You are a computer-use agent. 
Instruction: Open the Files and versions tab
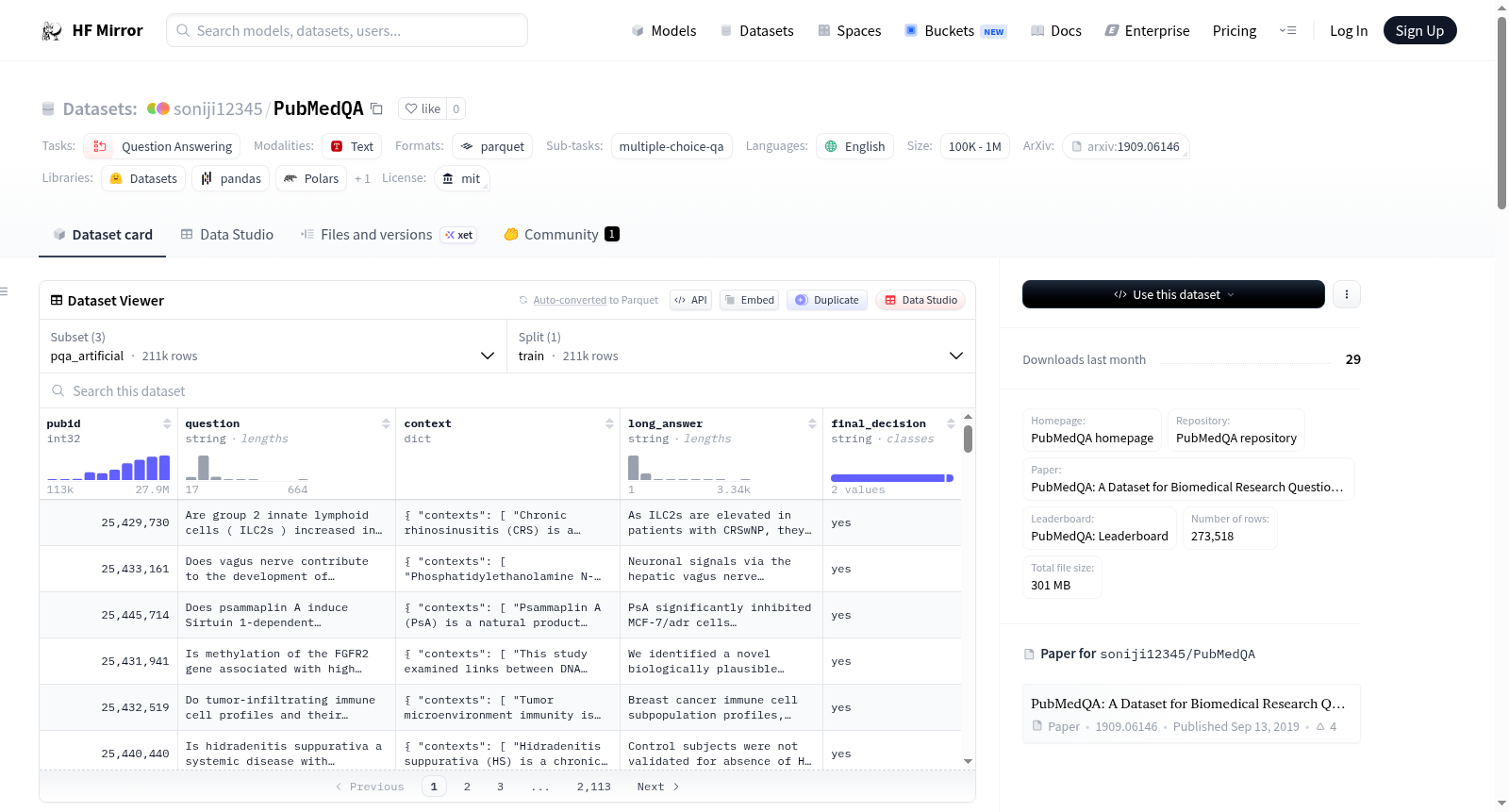click(x=389, y=235)
